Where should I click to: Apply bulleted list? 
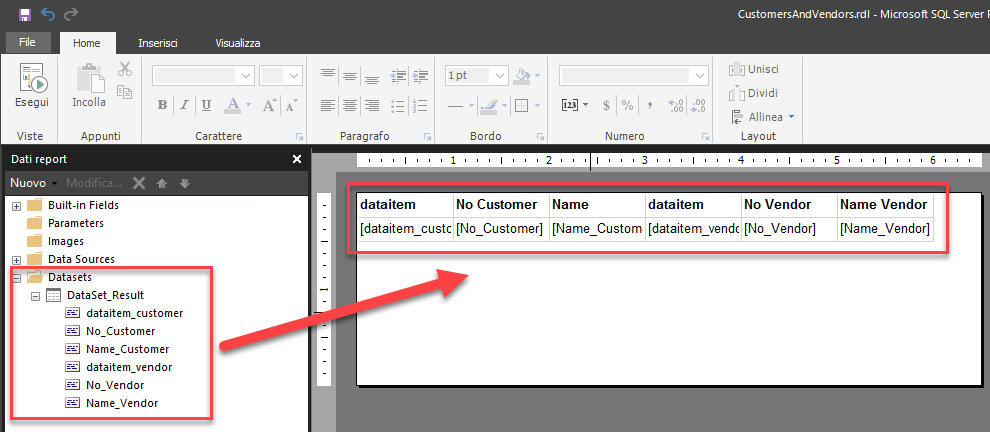tap(398, 105)
